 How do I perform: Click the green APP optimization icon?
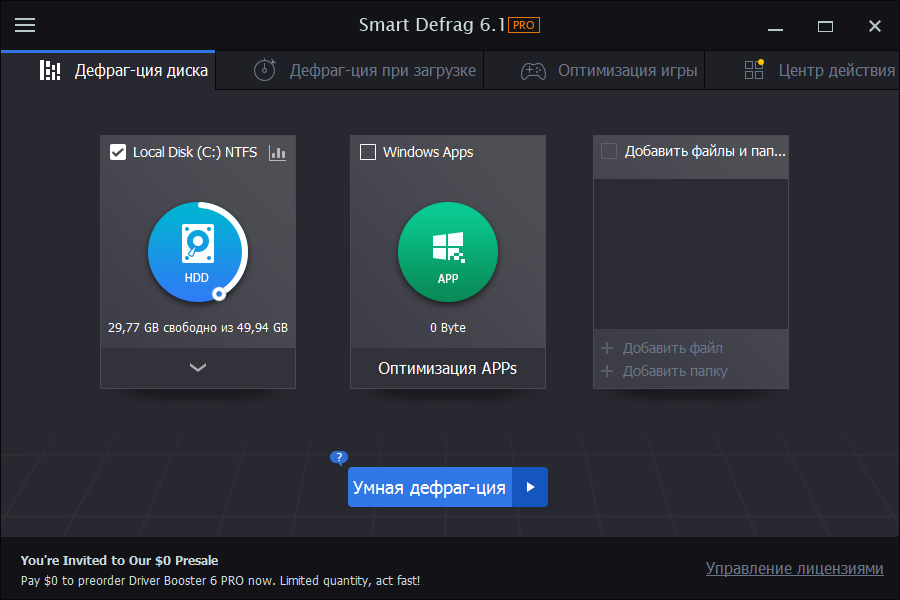pos(447,252)
